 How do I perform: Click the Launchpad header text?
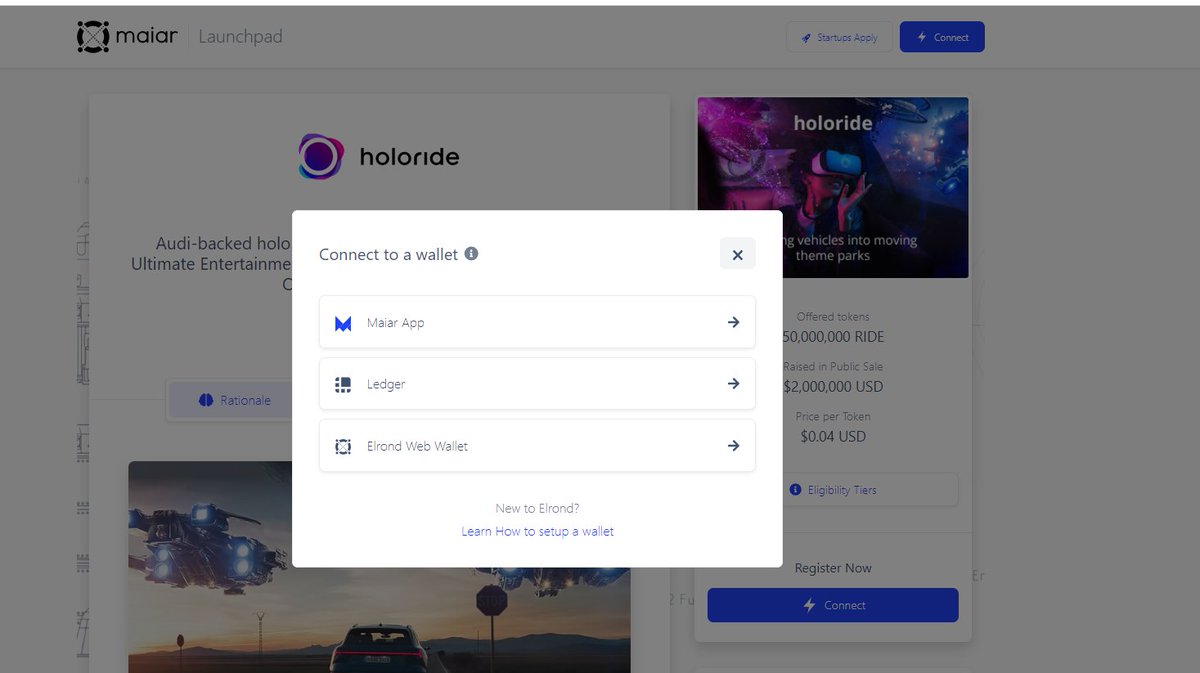[240, 37]
